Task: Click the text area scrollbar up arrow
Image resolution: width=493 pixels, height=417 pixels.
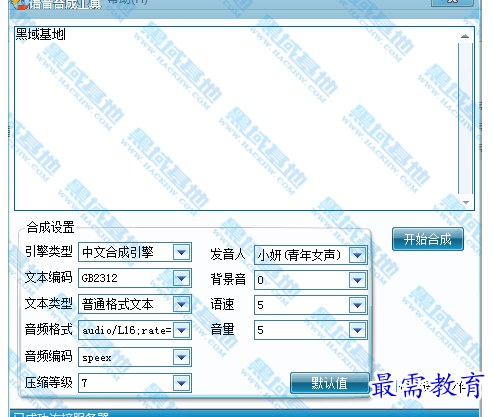Action: pos(465,36)
